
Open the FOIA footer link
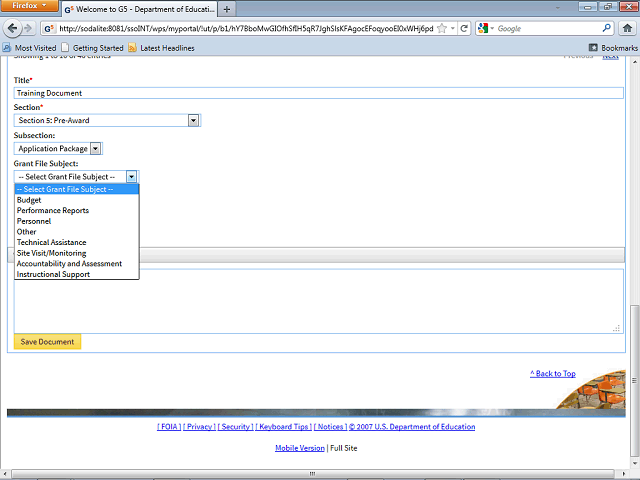click(x=169, y=427)
